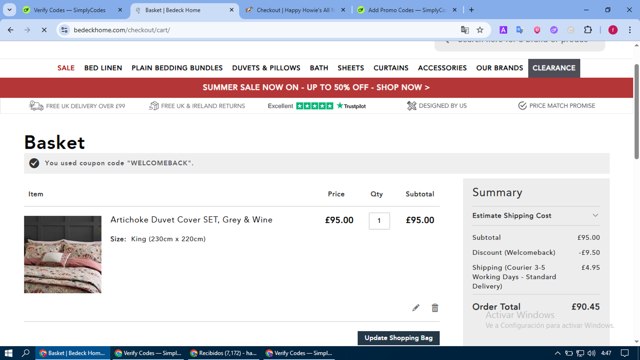This screenshot has width=640, height=360.
Task: Close the Add Promo Codes tab
Action: click(x=455, y=10)
